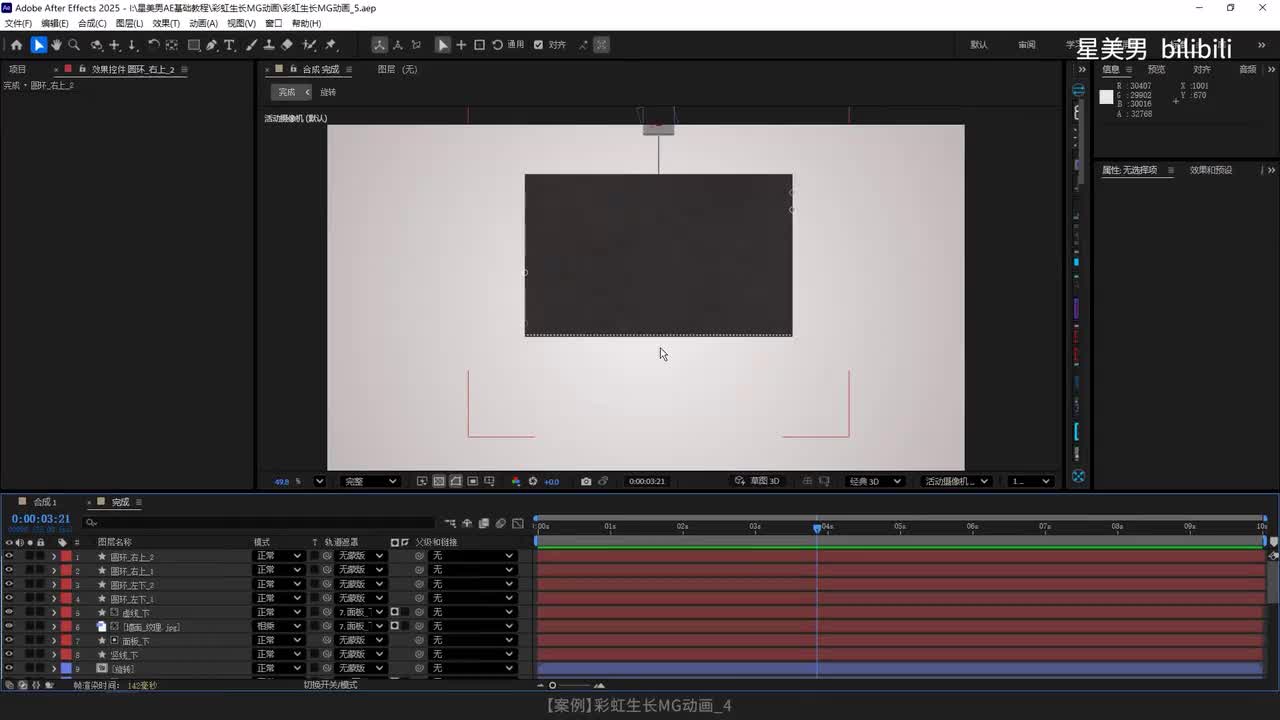The width and height of the screenshot is (1280, 720).
Task: Open the 效果(T) menu
Action: pyautogui.click(x=166, y=23)
